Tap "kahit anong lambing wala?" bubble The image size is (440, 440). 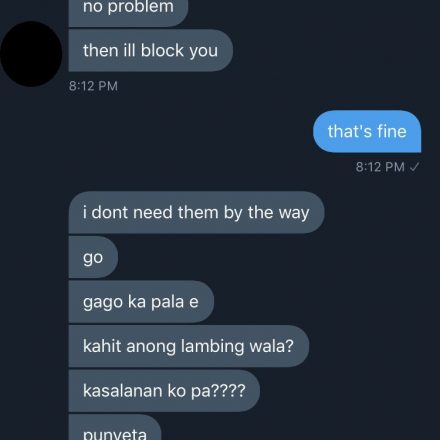189,346
